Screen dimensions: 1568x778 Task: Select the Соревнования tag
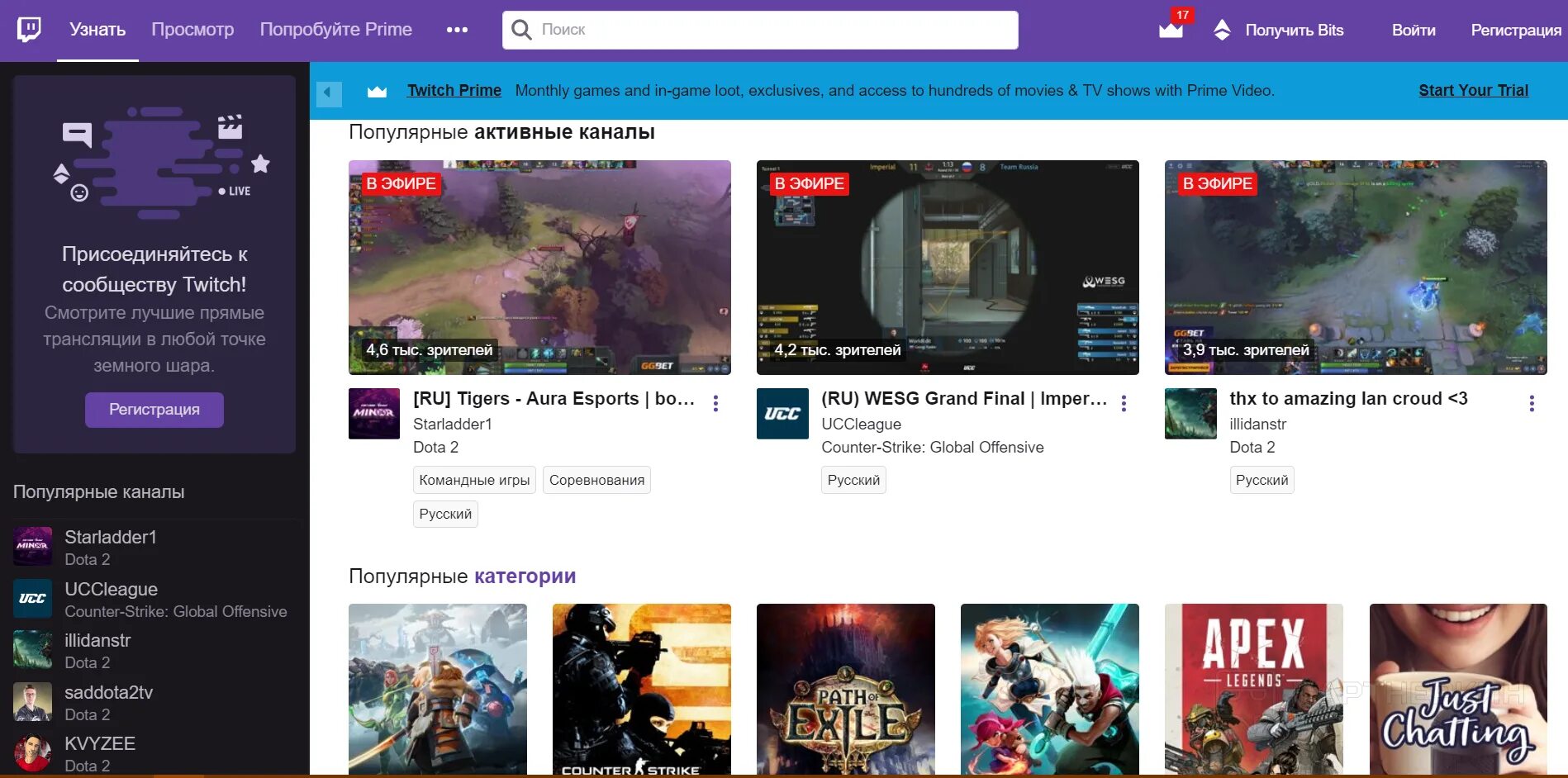[596, 481]
